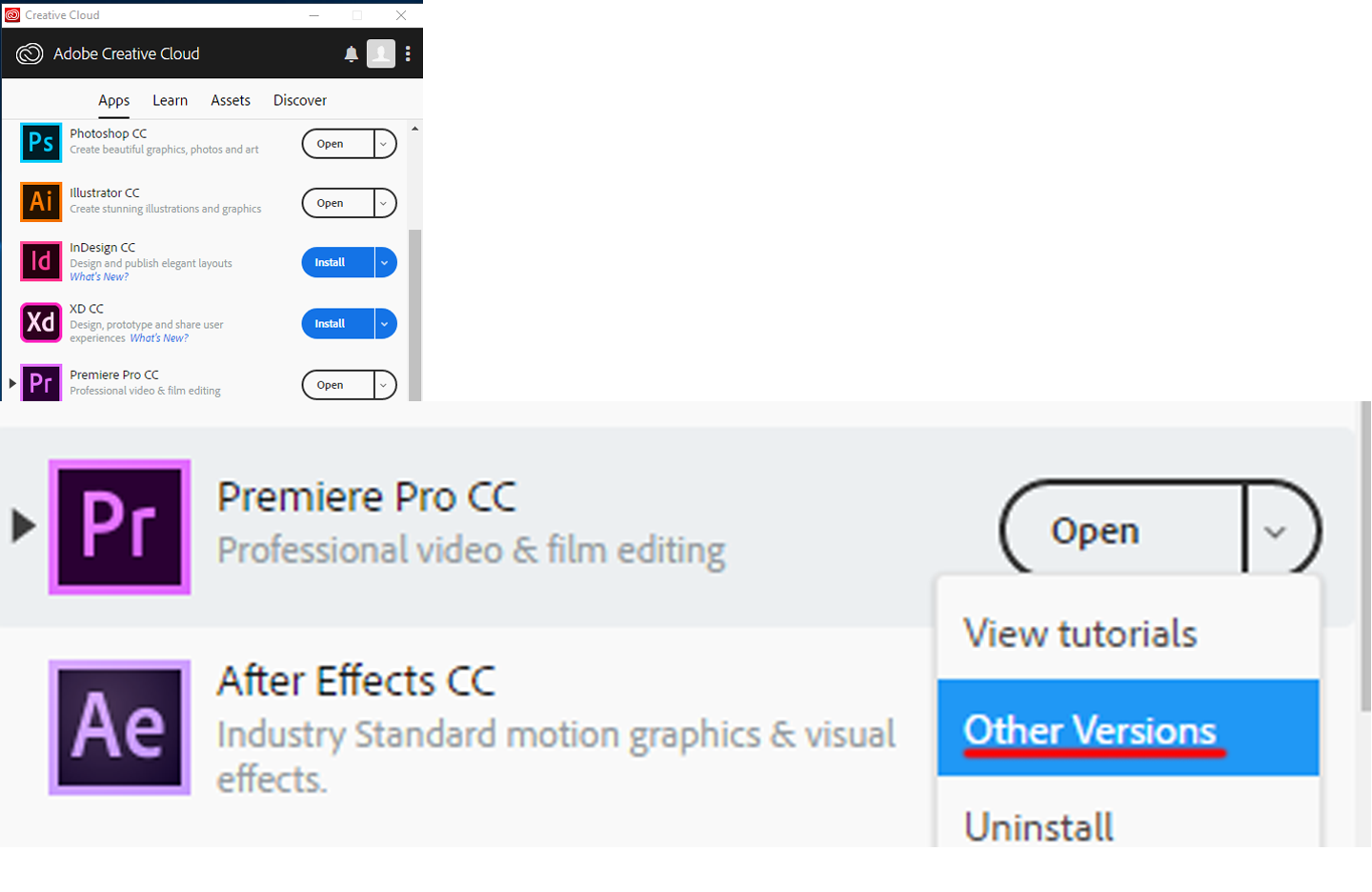Screen dimensions: 1372x892
Task: Click the Illustrator CC app icon
Action: click(x=41, y=202)
